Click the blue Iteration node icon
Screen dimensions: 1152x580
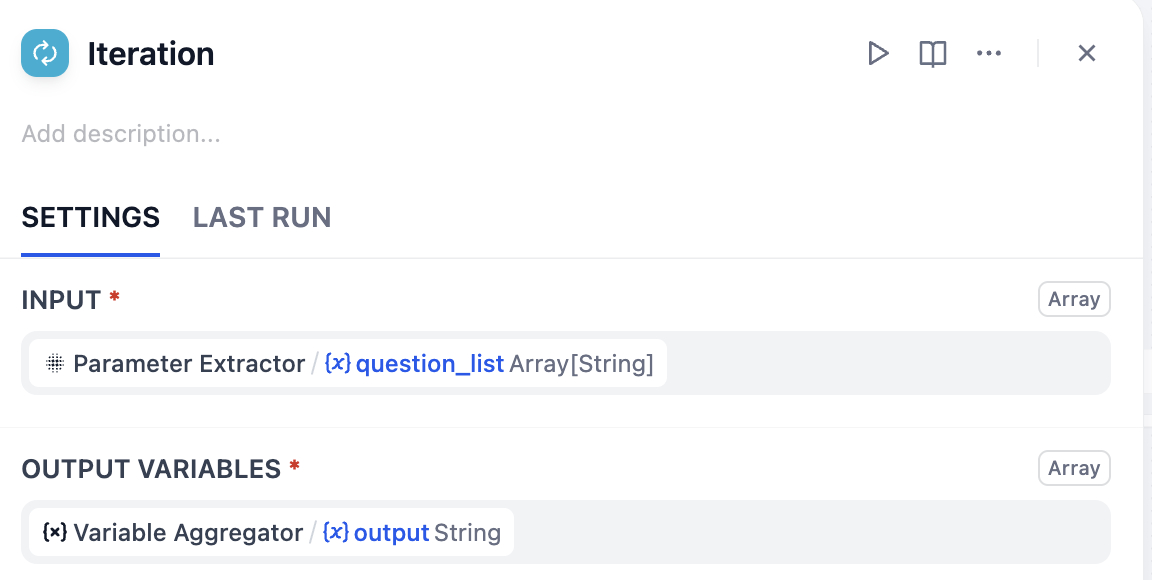coord(45,53)
